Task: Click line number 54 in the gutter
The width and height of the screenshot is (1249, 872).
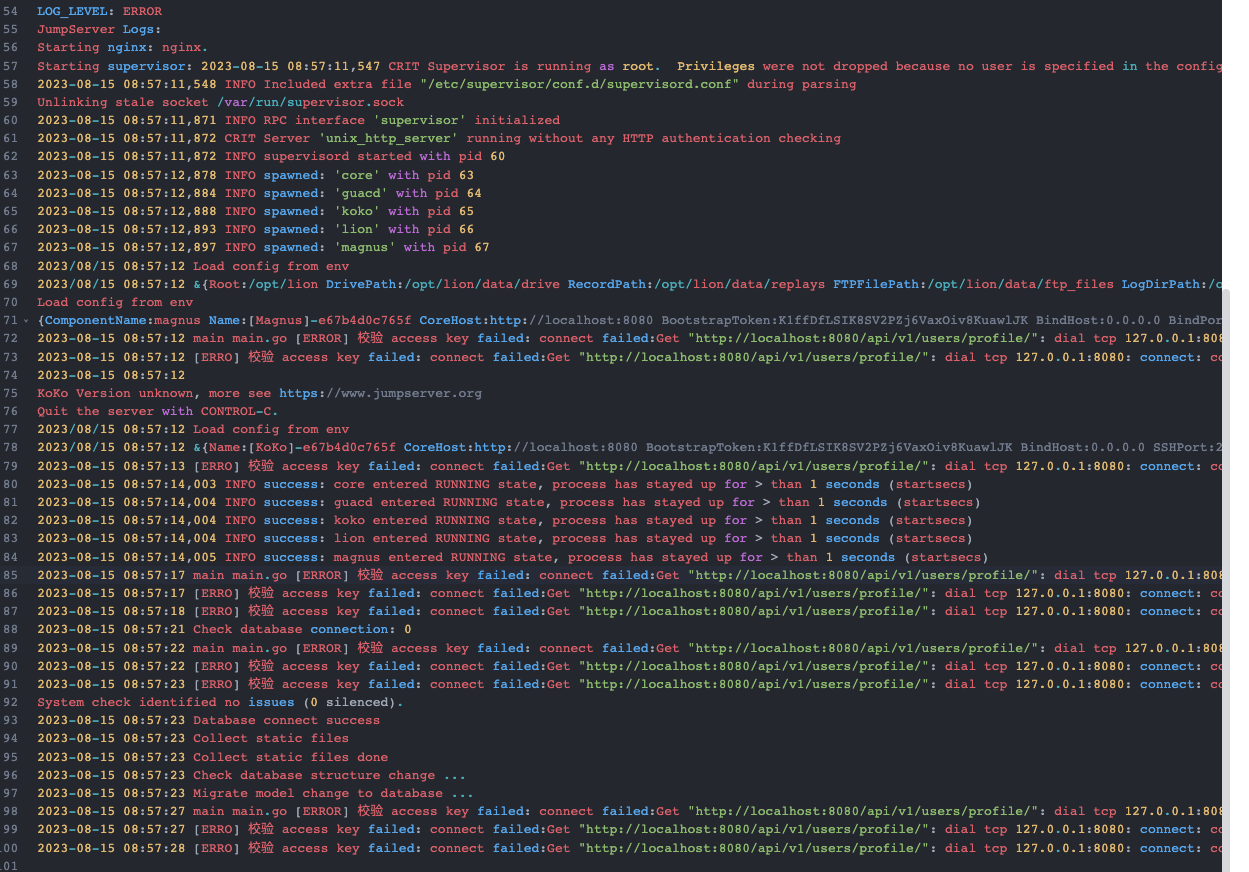Action: coord(10,11)
